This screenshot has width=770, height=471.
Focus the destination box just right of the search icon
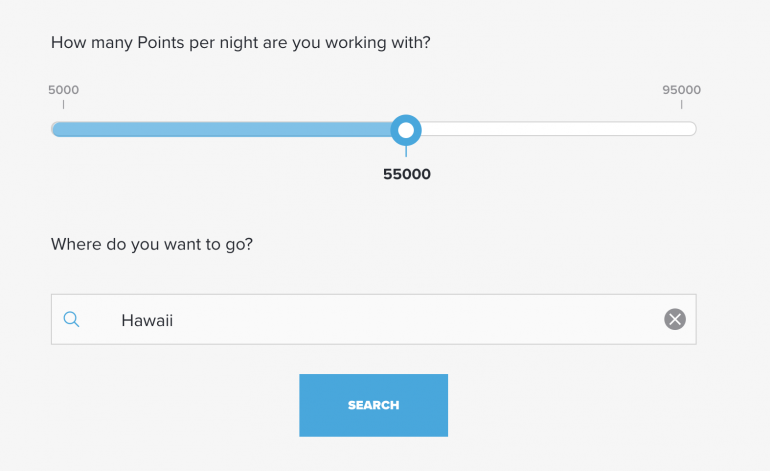tap(102, 320)
